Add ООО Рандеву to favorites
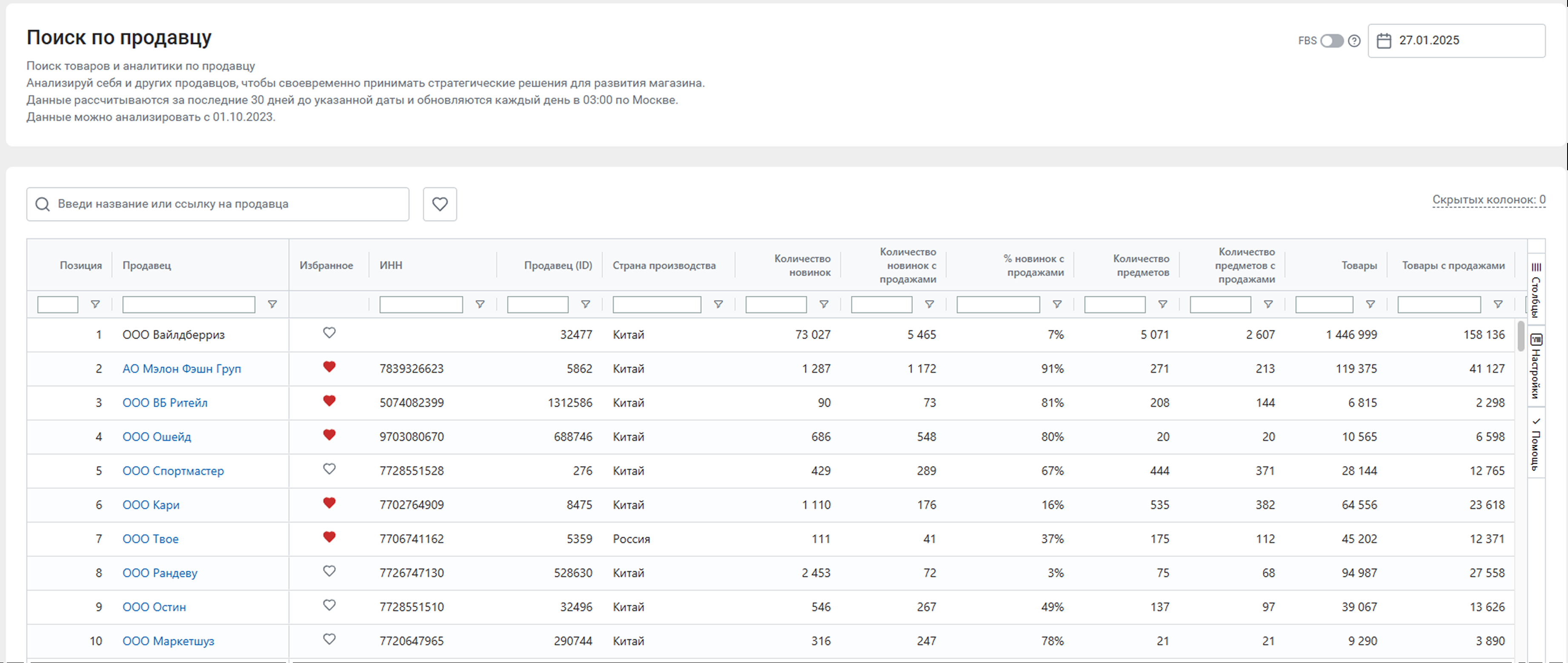 pos(329,572)
